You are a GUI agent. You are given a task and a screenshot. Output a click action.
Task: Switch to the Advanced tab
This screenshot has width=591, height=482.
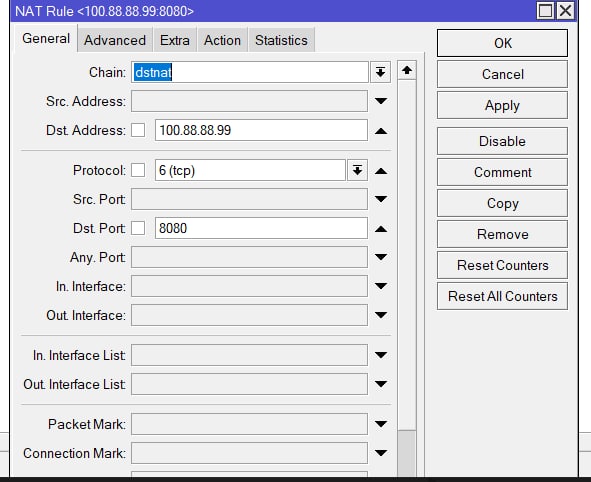(x=115, y=40)
